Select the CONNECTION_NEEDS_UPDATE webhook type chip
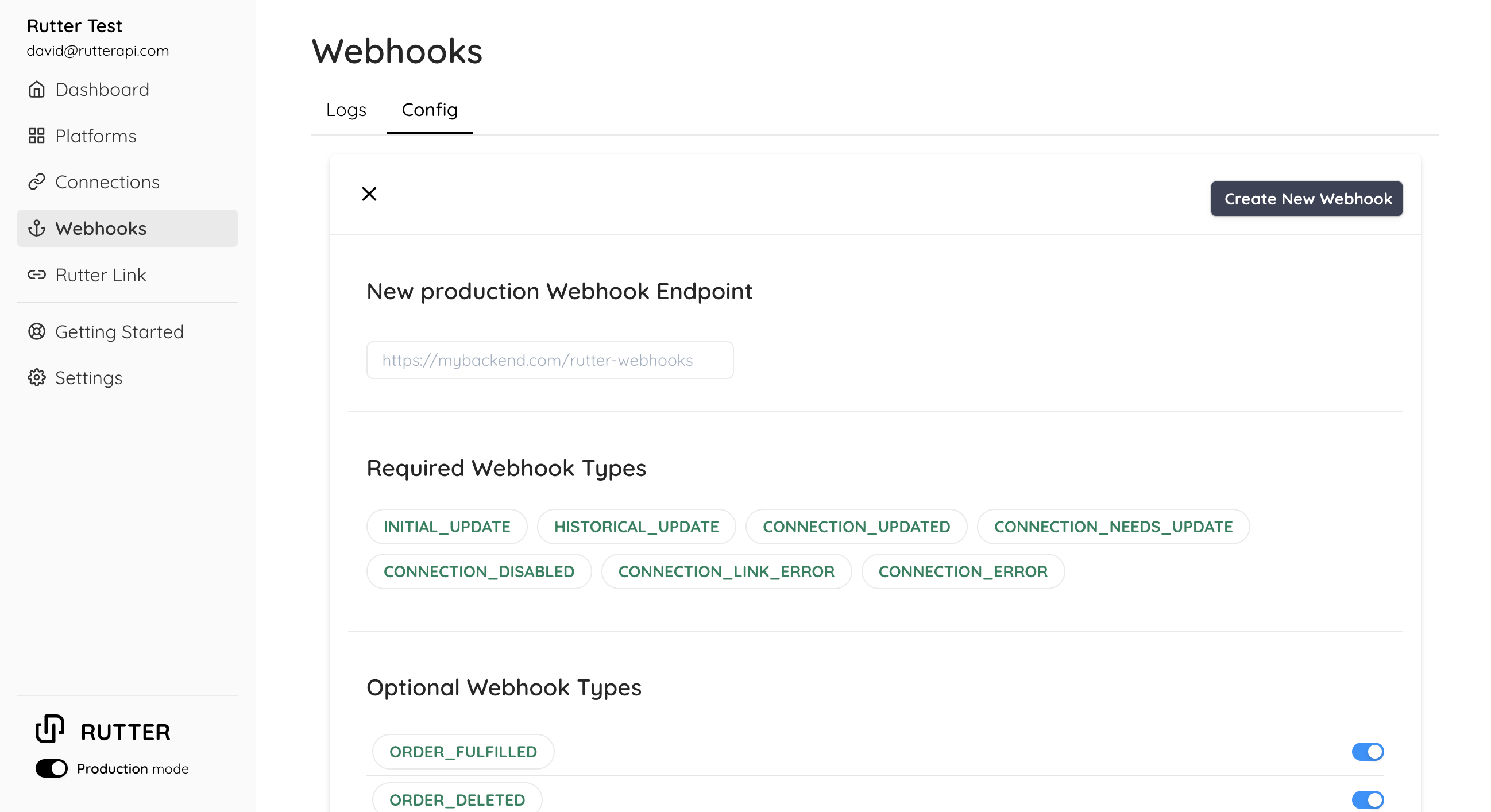This screenshot has width=1491, height=812. pyautogui.click(x=1113, y=527)
